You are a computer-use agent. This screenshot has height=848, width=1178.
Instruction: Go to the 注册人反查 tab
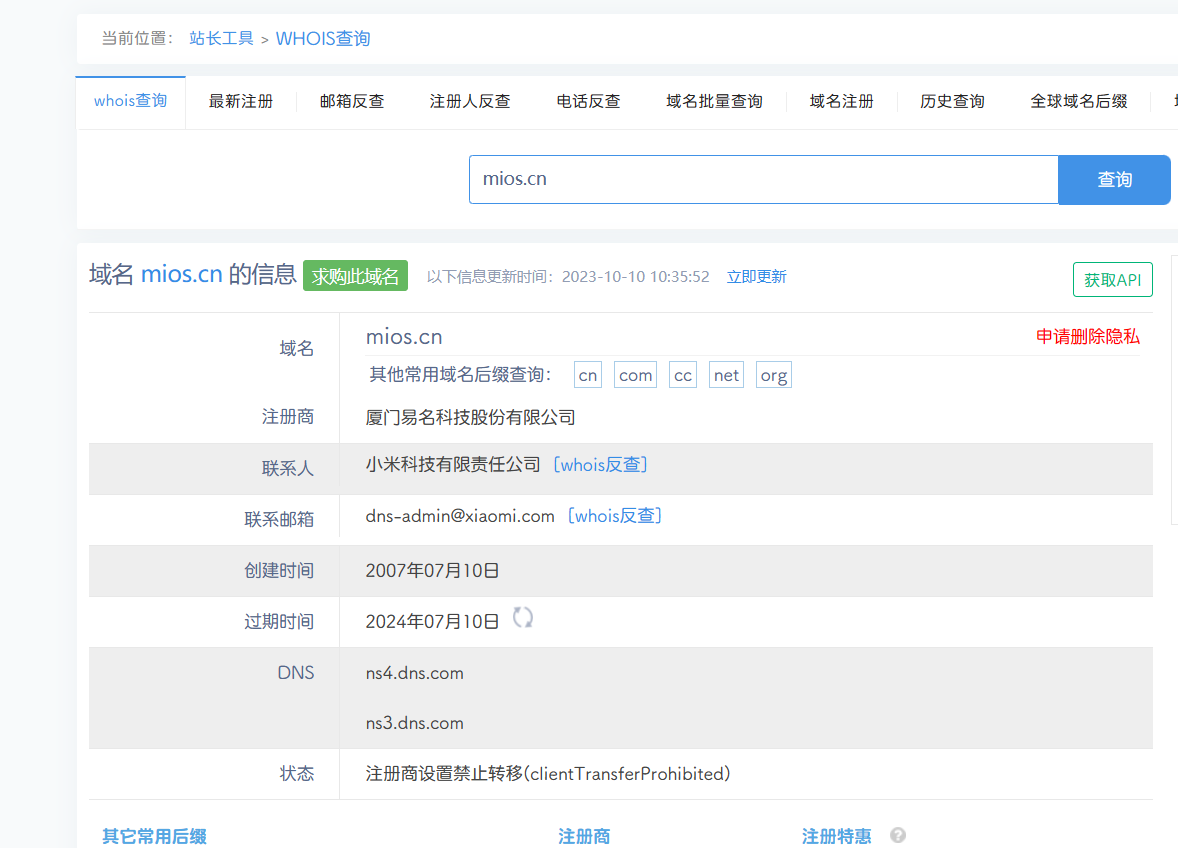(470, 101)
